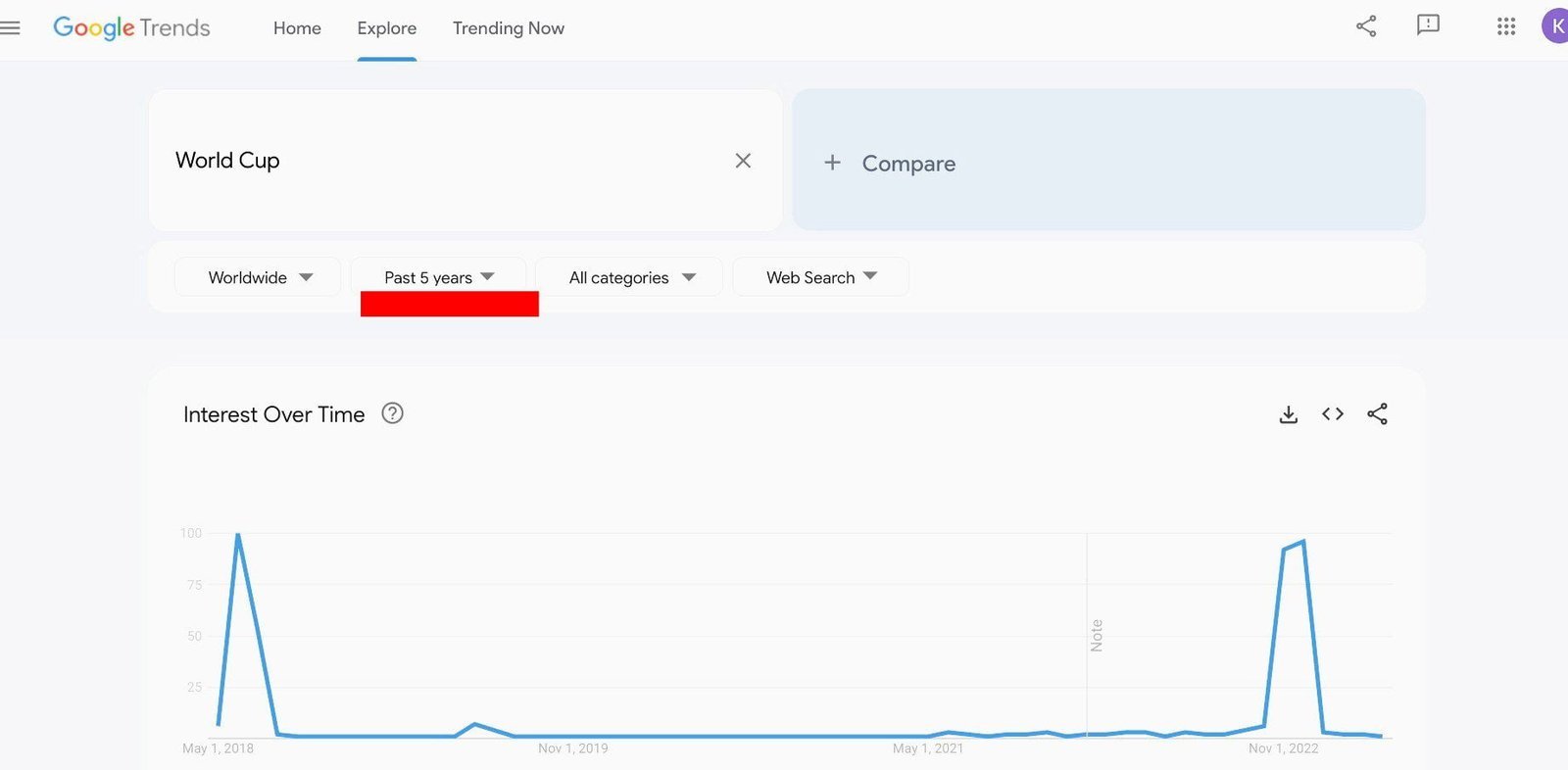Open the Trending Now tab
This screenshot has height=770, width=1568.
pyautogui.click(x=509, y=28)
